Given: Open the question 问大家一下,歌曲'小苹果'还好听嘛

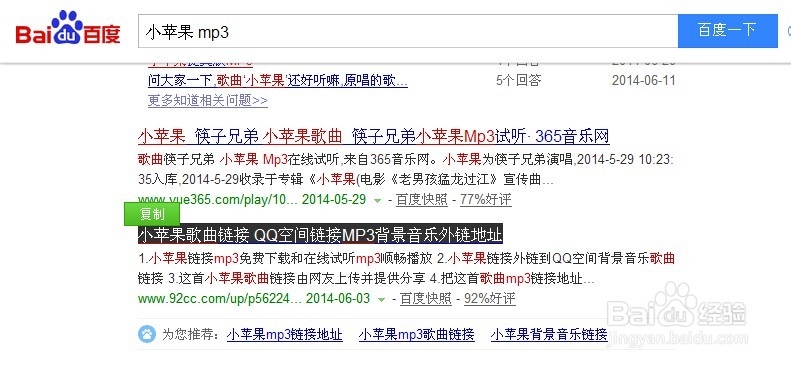Looking at the screenshot, I should coord(278,80).
